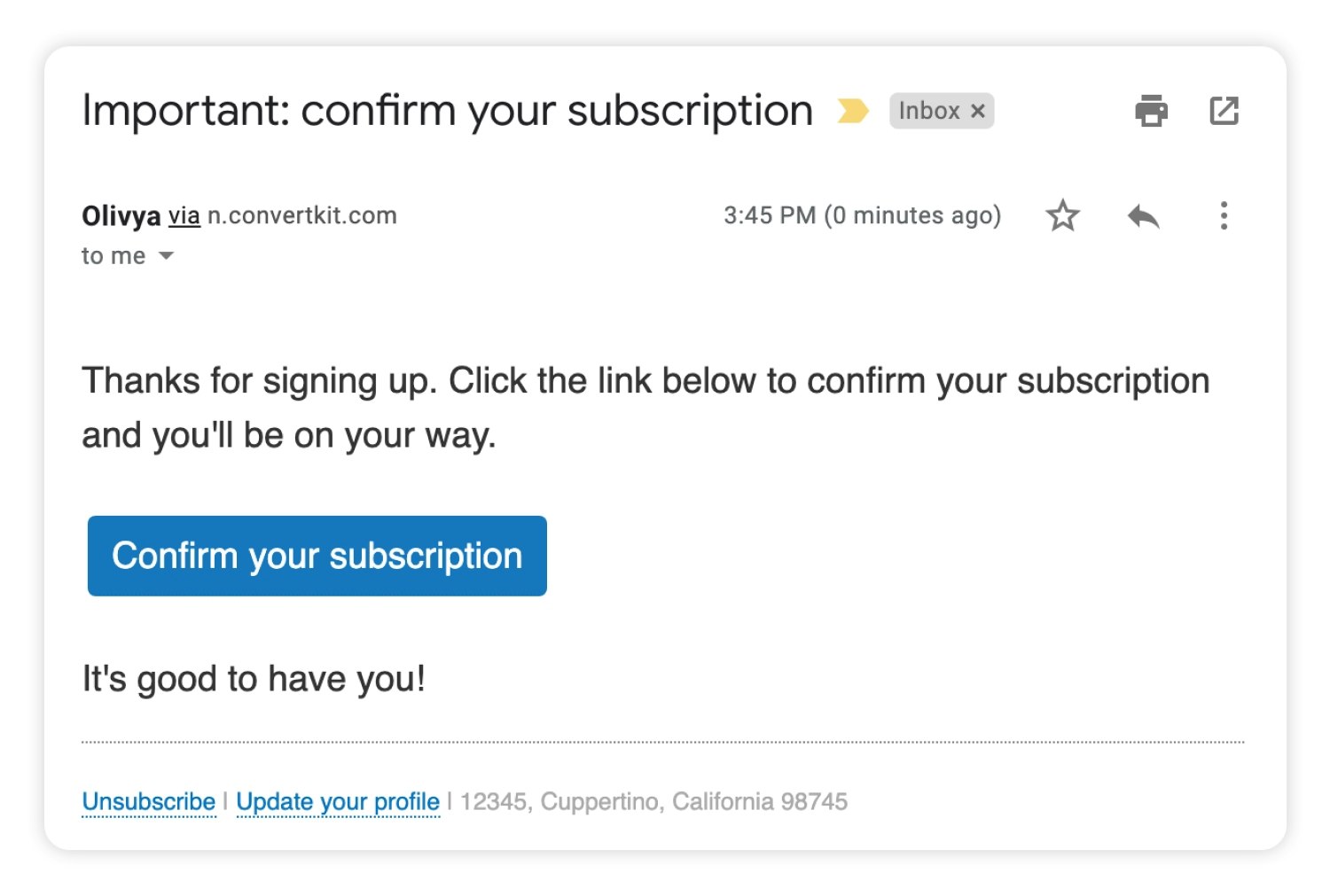Click the Cuppertino, California address text
The height and width of the screenshot is (896, 1330).
click(x=653, y=801)
